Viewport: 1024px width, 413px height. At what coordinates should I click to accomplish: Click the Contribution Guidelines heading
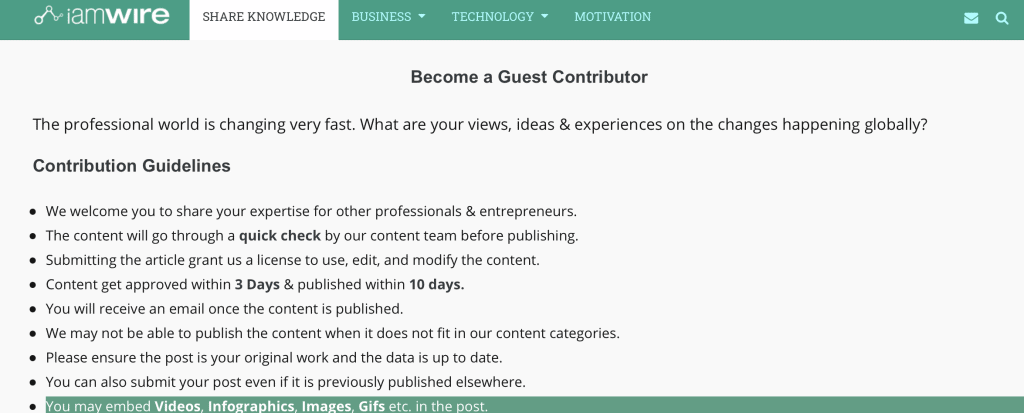[x=131, y=166]
